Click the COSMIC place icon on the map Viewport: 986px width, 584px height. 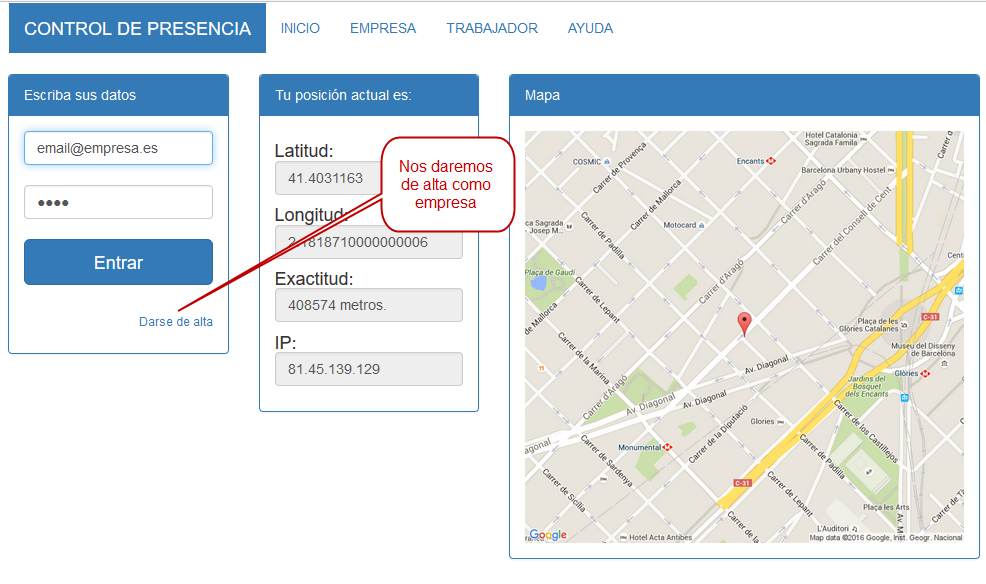(x=609, y=161)
